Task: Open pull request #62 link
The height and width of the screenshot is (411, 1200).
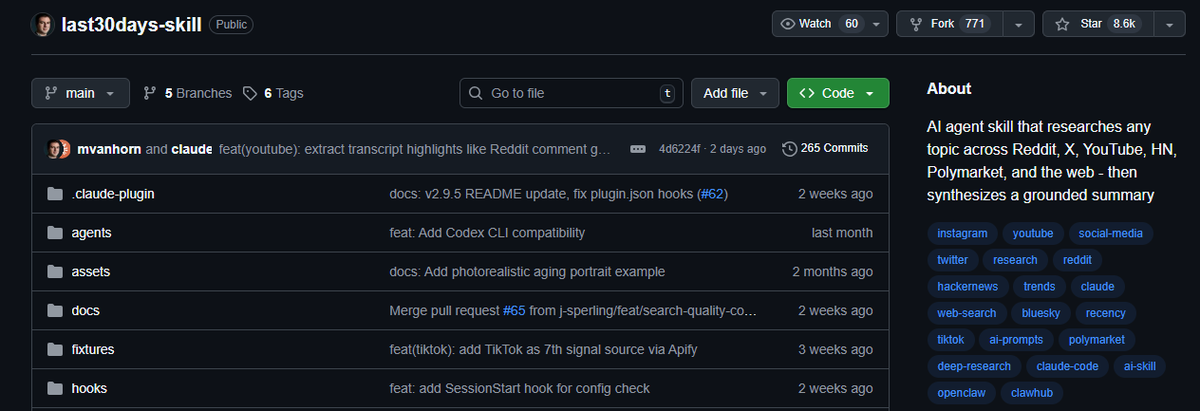Action: click(712, 194)
